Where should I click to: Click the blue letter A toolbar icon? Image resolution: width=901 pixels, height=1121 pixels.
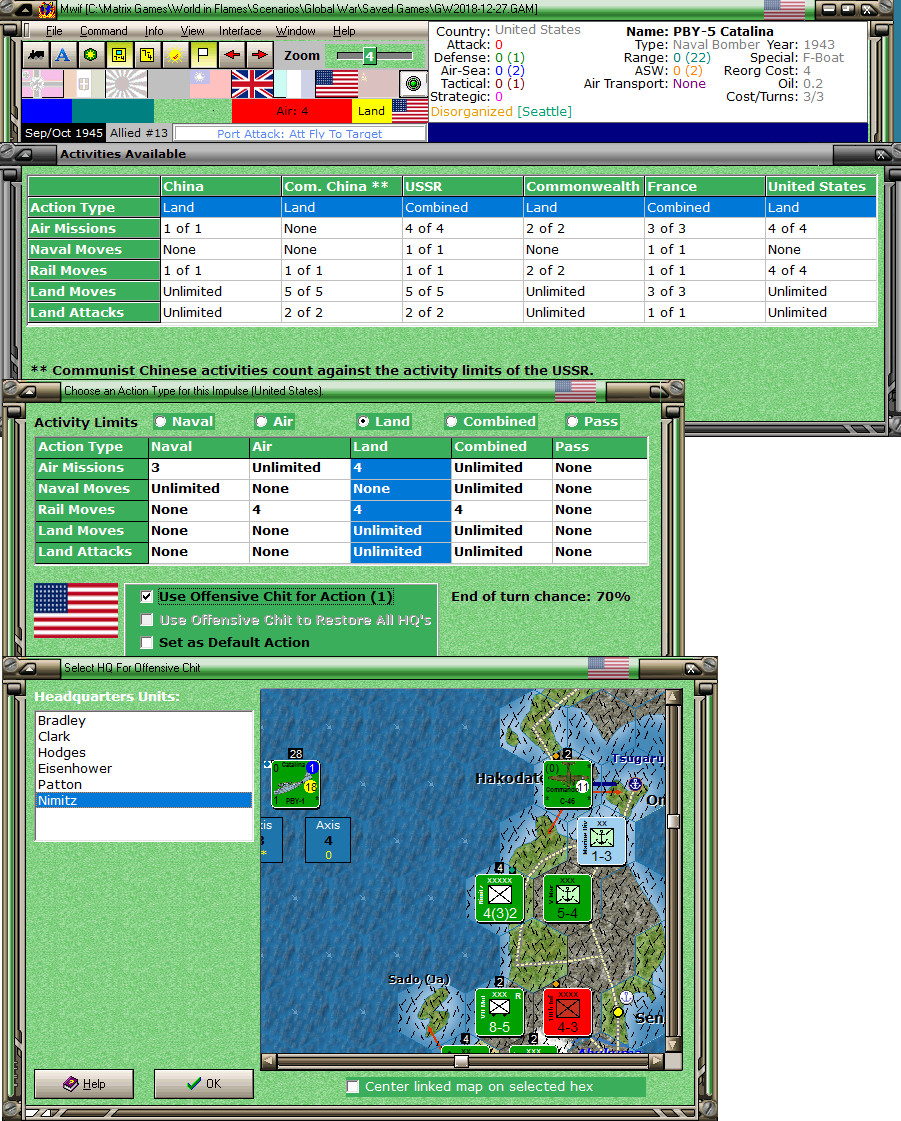(63, 55)
